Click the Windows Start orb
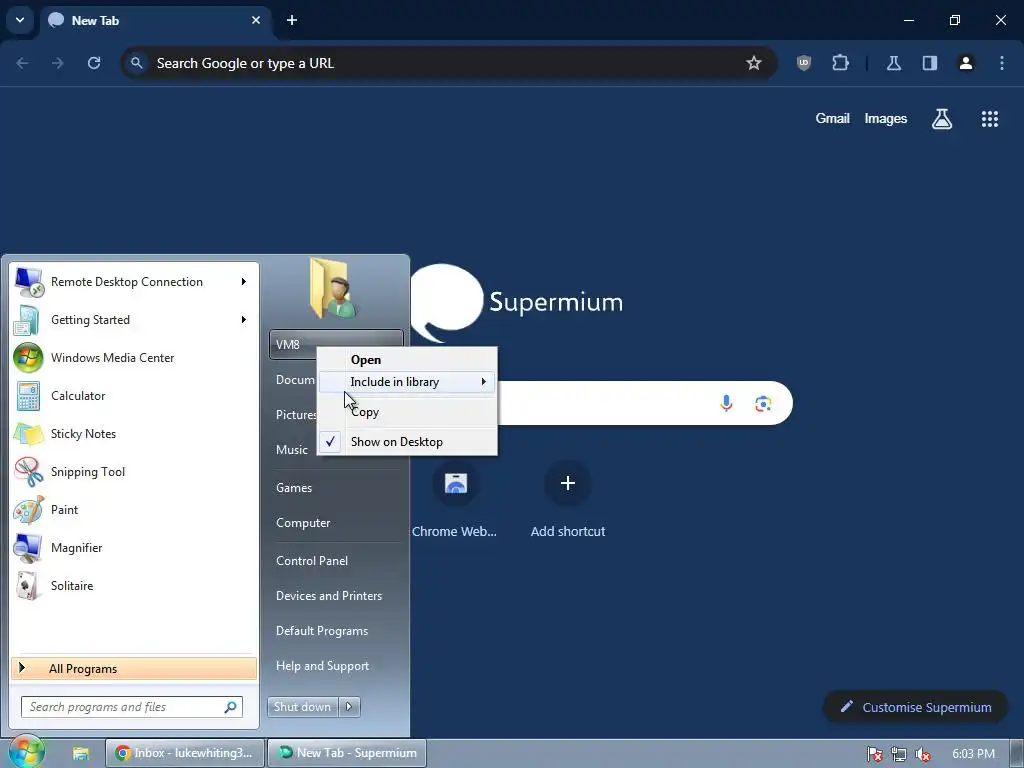 27,751
